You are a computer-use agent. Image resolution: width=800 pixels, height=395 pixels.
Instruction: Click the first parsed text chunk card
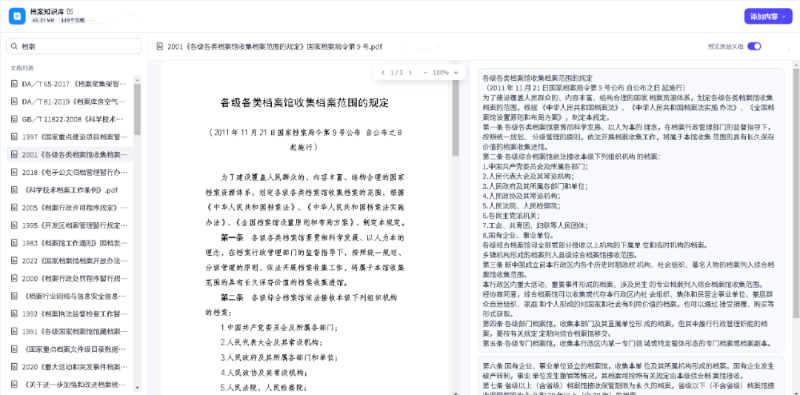point(631,210)
